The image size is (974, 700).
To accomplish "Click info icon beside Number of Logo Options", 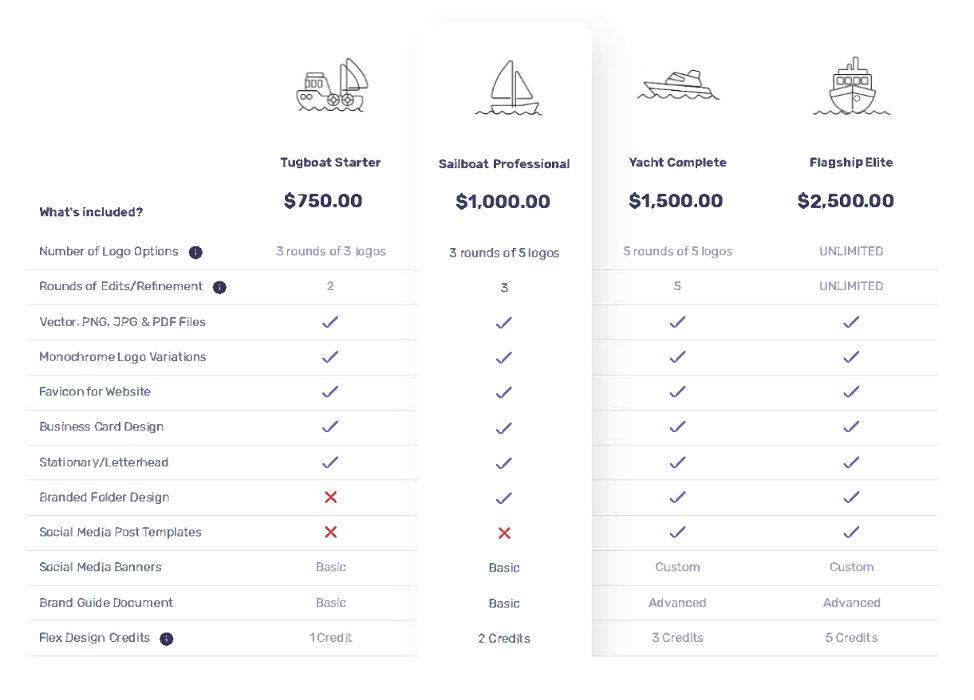I will 196,252.
